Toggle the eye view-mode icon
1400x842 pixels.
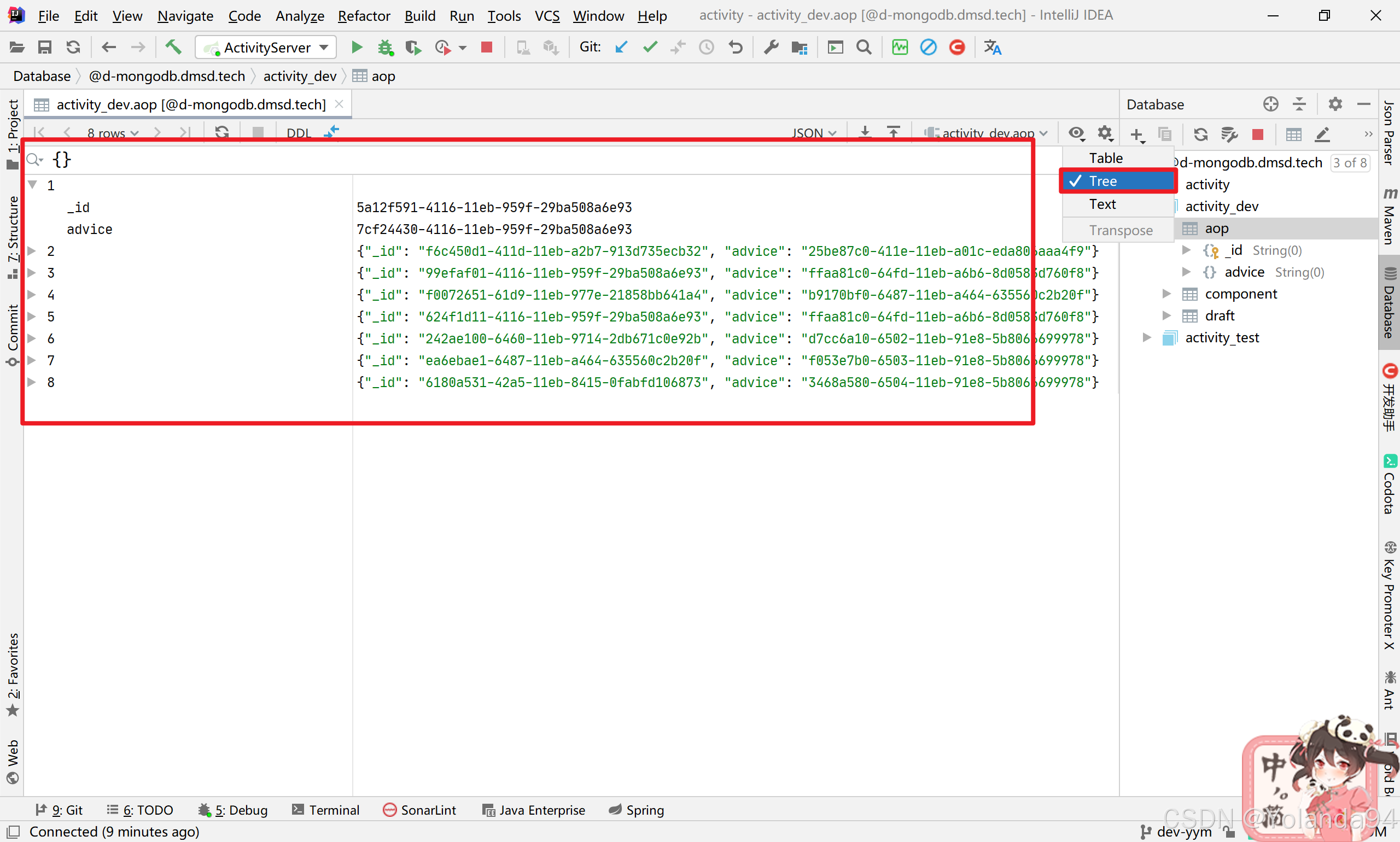point(1076,133)
